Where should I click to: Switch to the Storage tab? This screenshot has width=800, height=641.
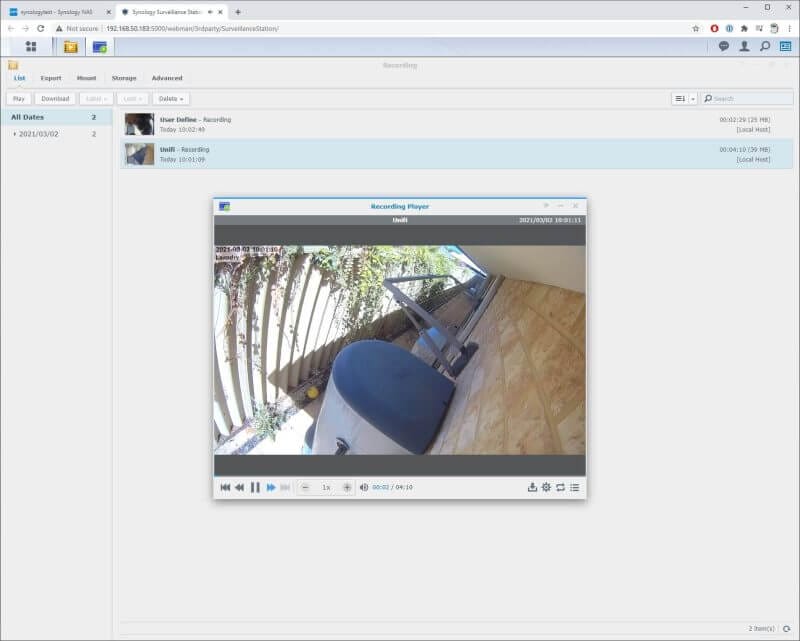pos(124,78)
